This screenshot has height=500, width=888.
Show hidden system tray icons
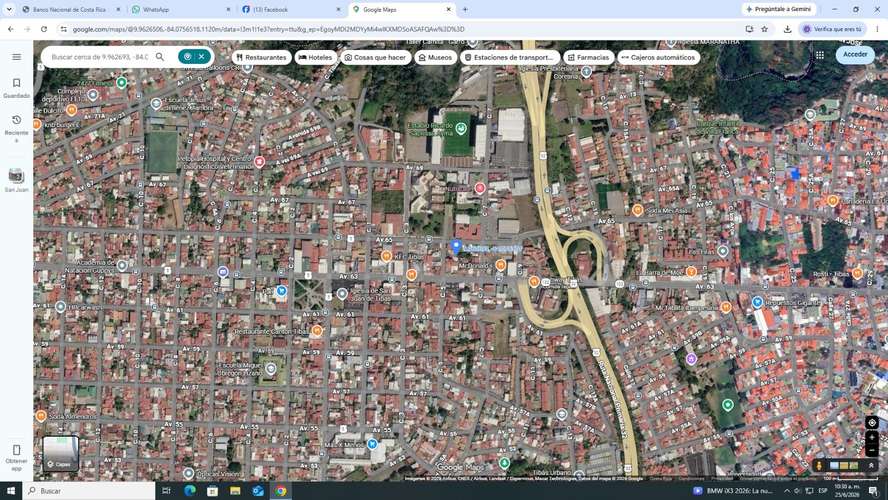(x=787, y=491)
